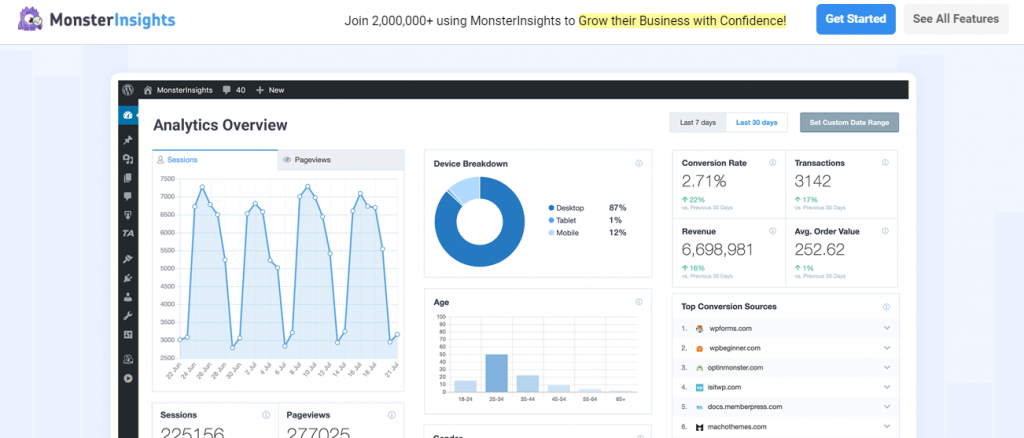Viewport: 1024px width, 438px height.
Task: Click the Transactions info icon
Action: tap(885, 163)
